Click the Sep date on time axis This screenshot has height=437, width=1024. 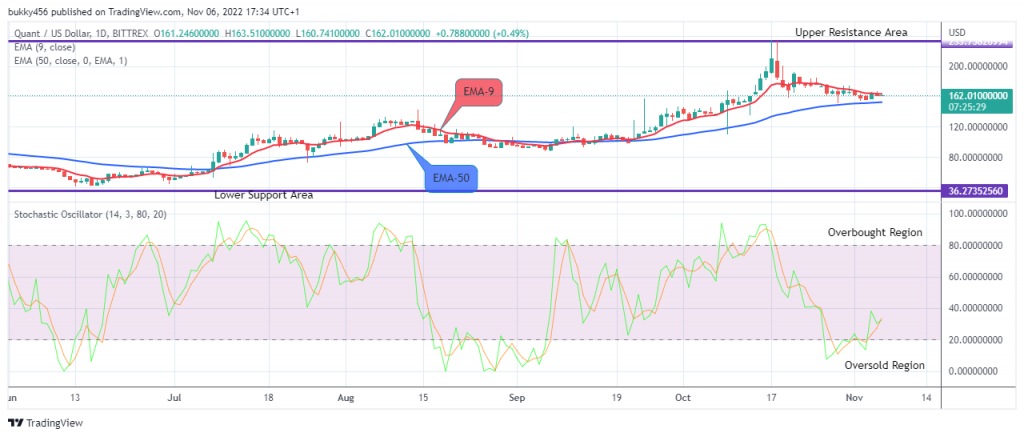point(517,397)
